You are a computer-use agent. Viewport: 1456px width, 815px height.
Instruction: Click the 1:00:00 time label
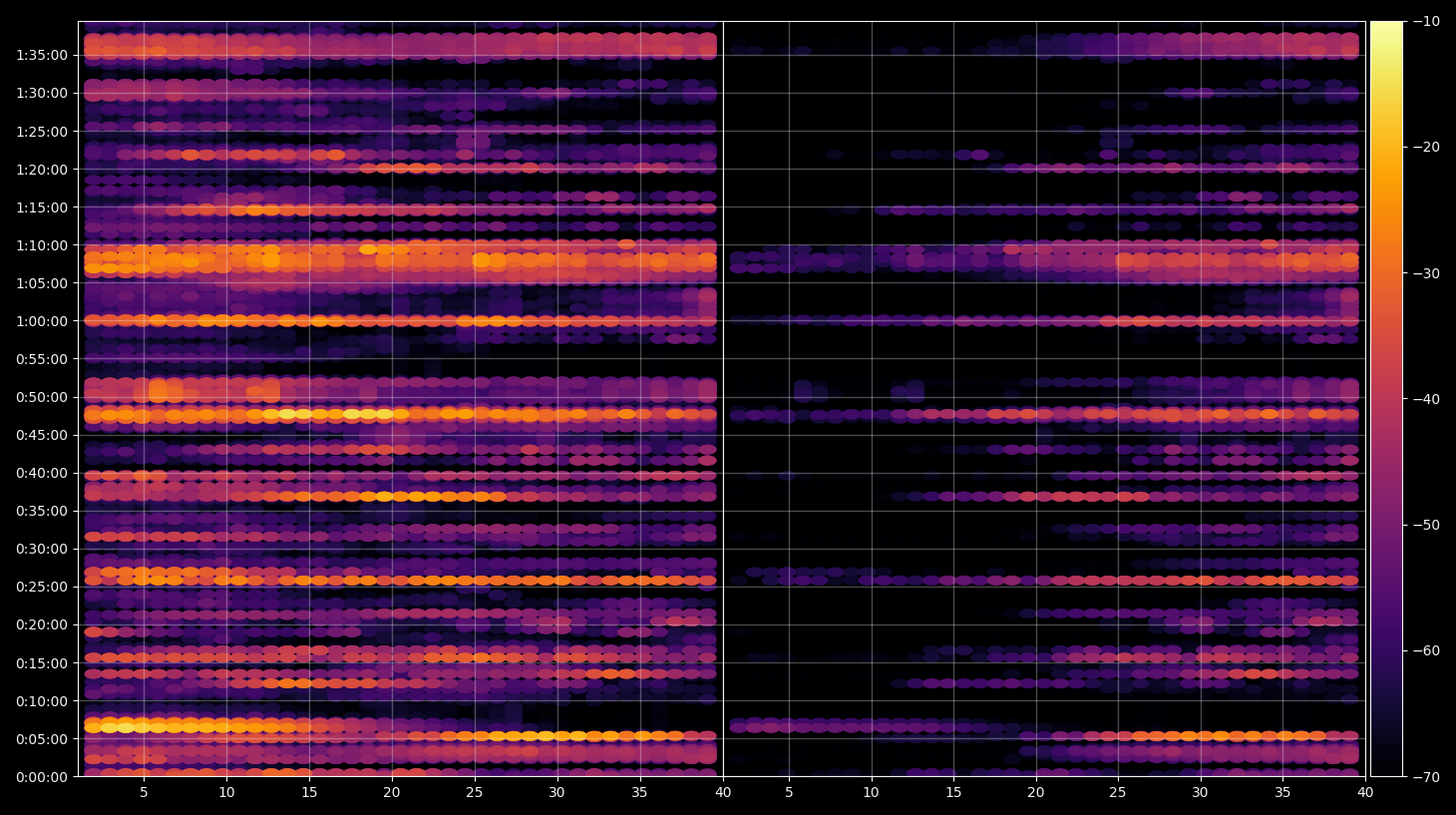coord(42,322)
